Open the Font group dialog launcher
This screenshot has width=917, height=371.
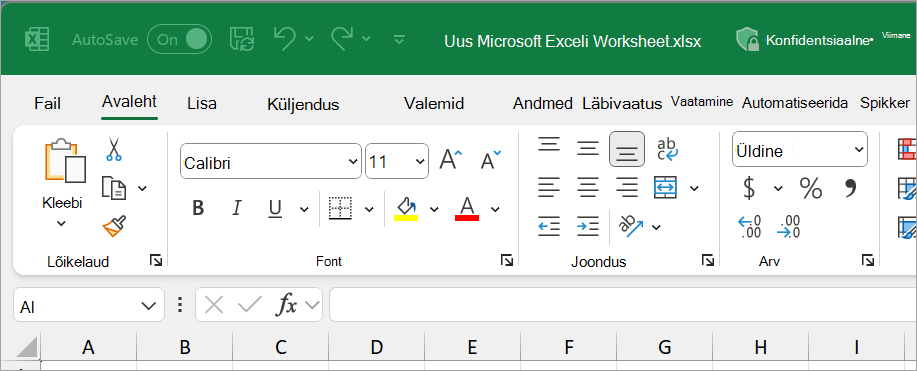coord(507,260)
